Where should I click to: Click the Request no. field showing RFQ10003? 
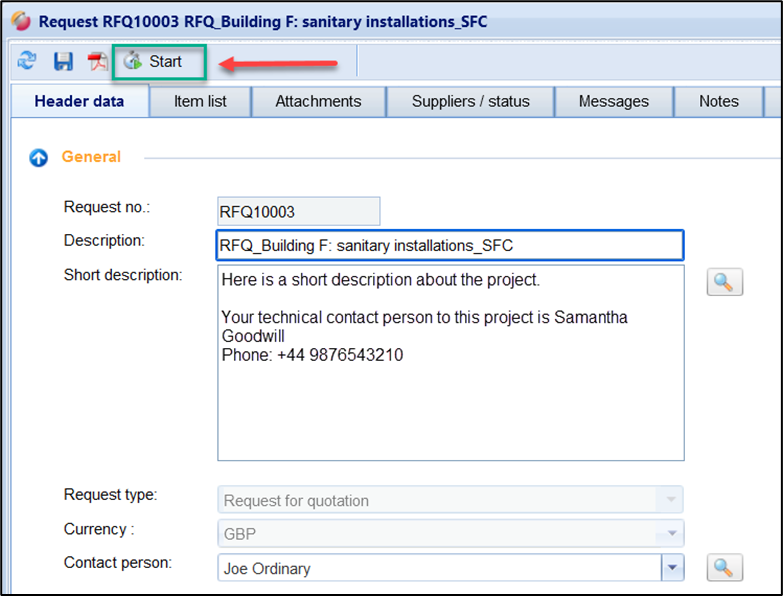point(298,211)
